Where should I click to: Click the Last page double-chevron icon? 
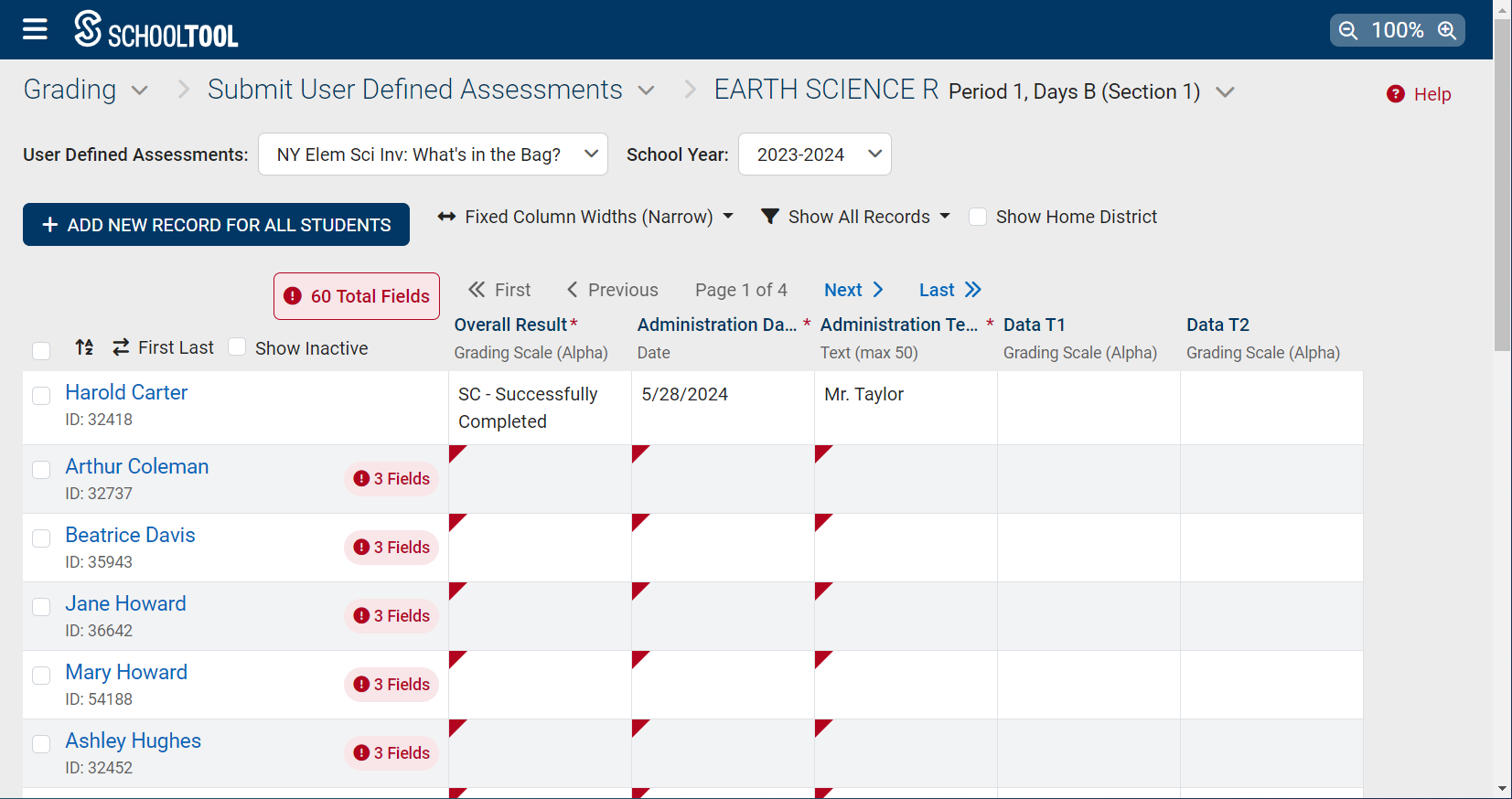(973, 290)
